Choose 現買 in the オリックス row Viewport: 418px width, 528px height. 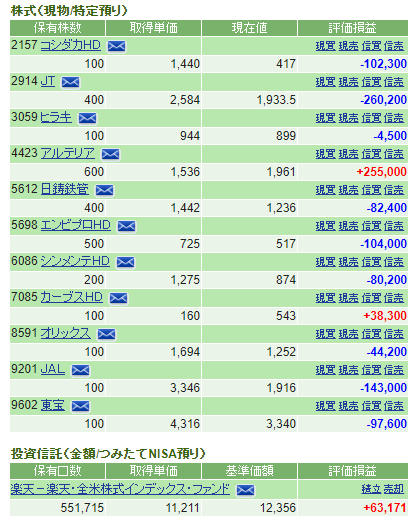click(326, 334)
